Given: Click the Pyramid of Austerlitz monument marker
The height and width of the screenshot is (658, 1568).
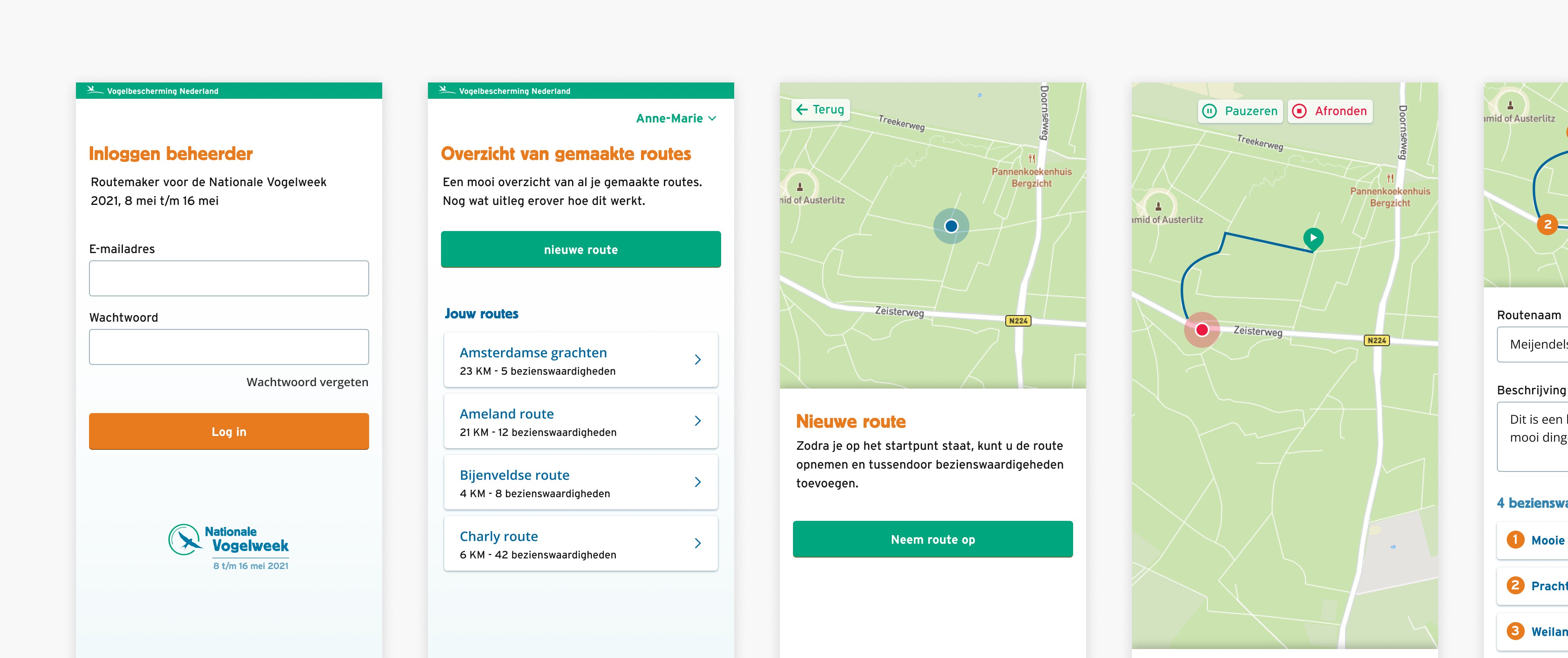Looking at the screenshot, I should (x=800, y=186).
